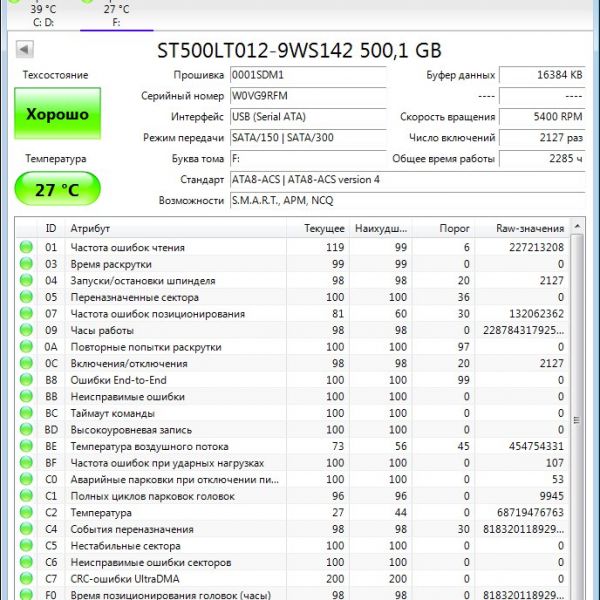The height and width of the screenshot is (600, 600).
Task: Select the attribute name Часы работы
Action: (102, 331)
